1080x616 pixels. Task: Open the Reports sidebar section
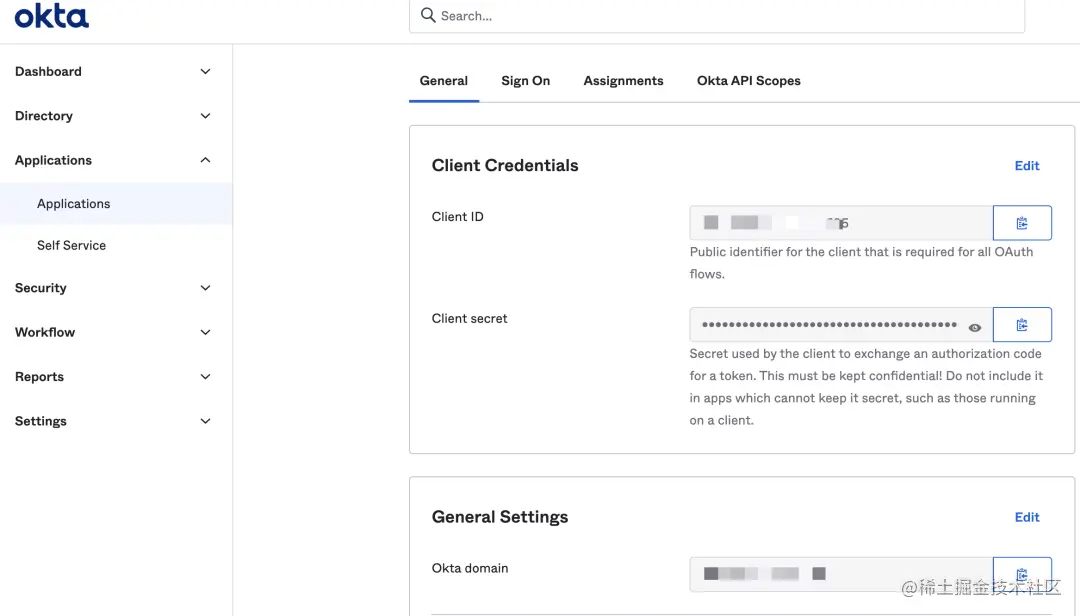[x=39, y=377]
